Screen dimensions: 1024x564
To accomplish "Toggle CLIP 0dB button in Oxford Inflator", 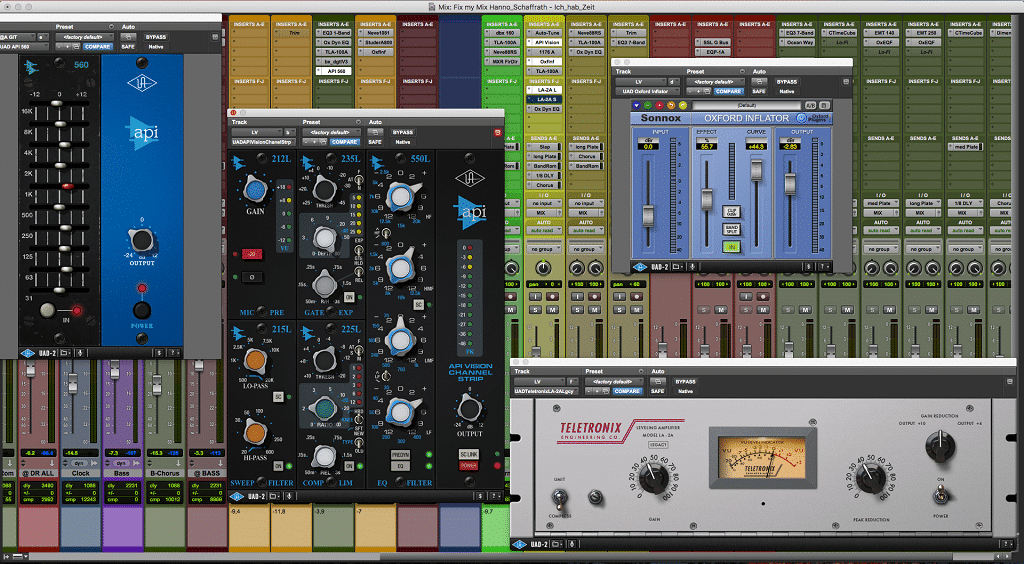I will click(730, 211).
